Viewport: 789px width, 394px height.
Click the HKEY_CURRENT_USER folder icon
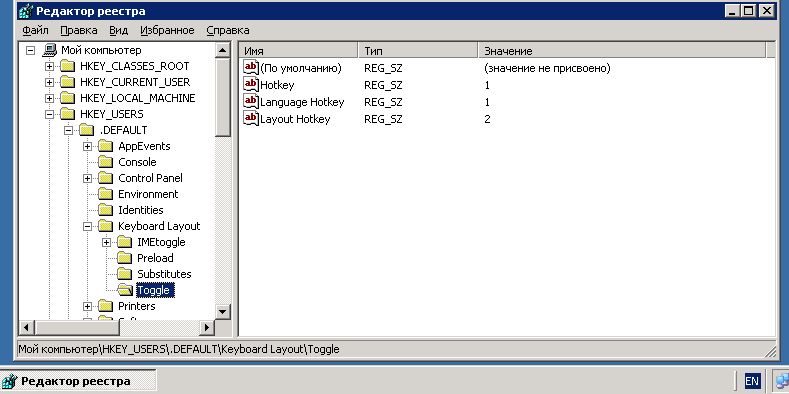[67, 82]
